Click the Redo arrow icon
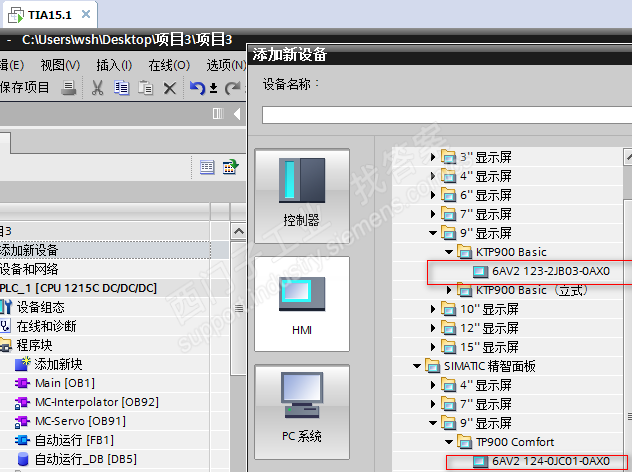 tap(233, 88)
